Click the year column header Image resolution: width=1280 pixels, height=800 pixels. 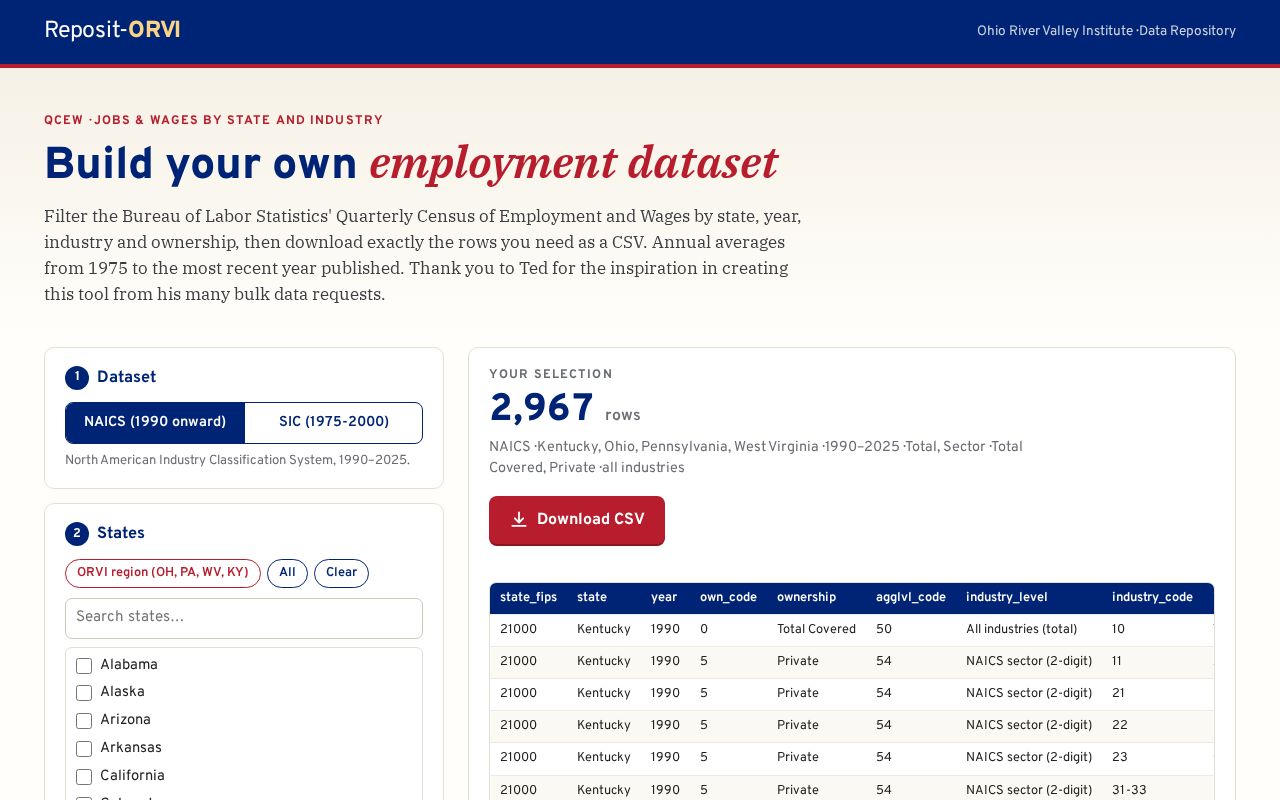tap(664, 598)
